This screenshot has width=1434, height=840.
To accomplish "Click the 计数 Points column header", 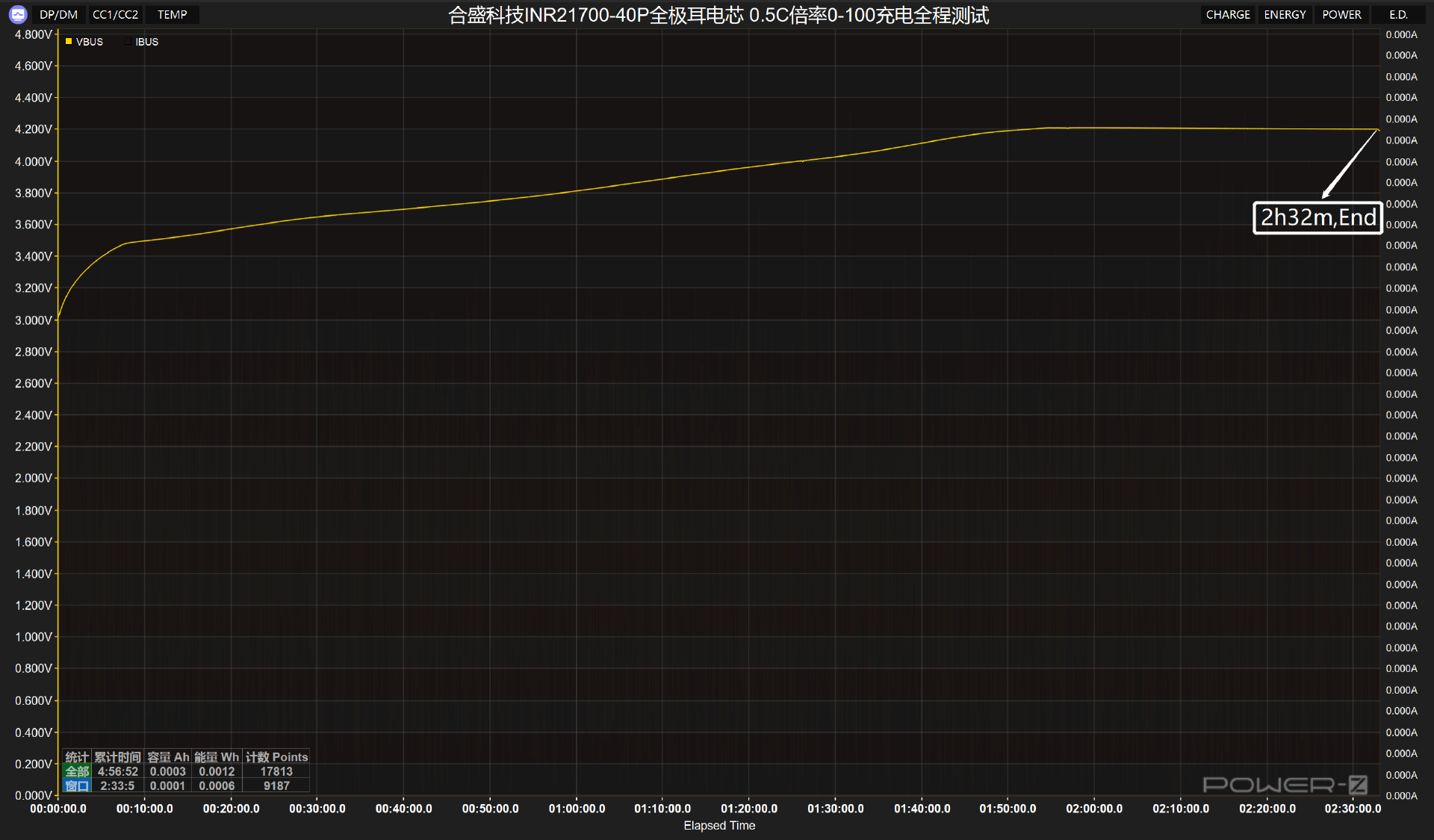I will 276,757.
